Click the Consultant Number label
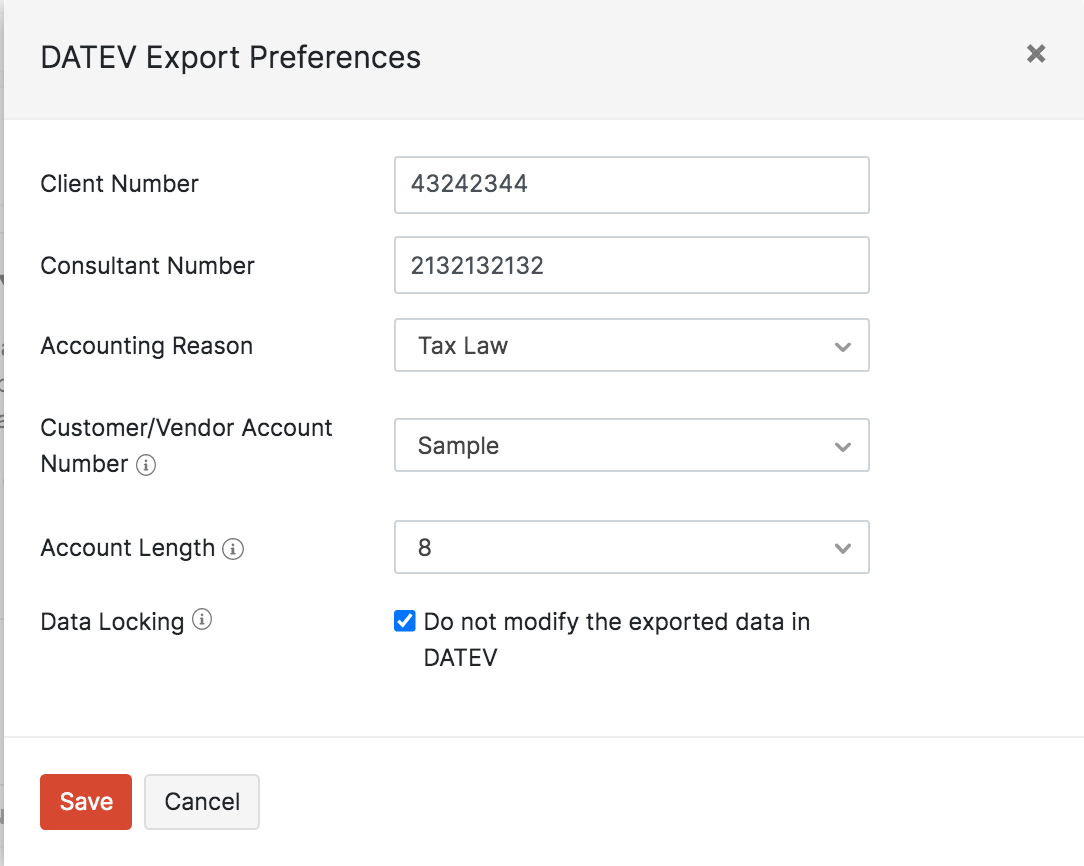1084x866 pixels. pos(148,266)
